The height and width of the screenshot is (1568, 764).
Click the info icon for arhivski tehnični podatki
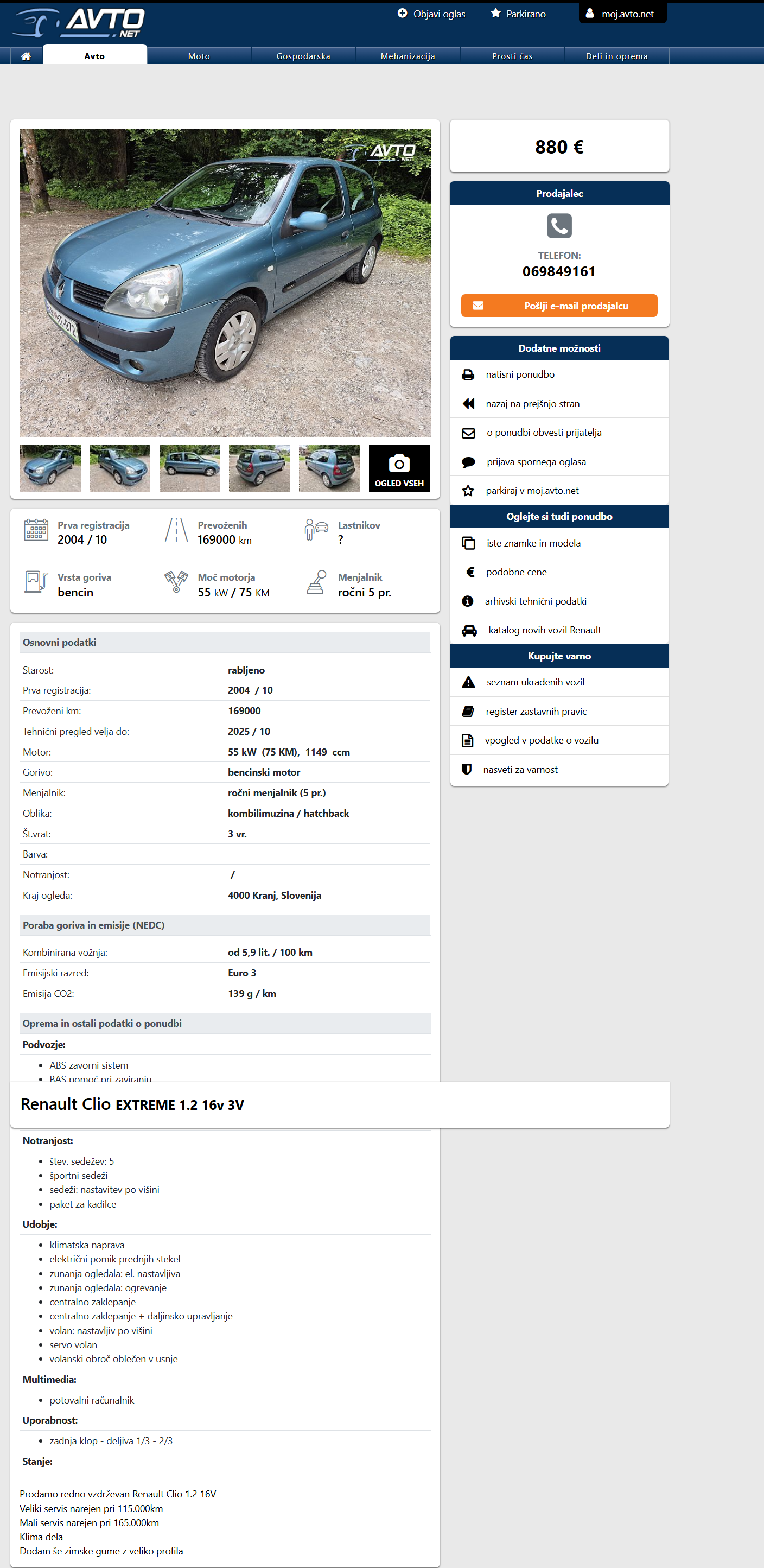click(x=468, y=601)
